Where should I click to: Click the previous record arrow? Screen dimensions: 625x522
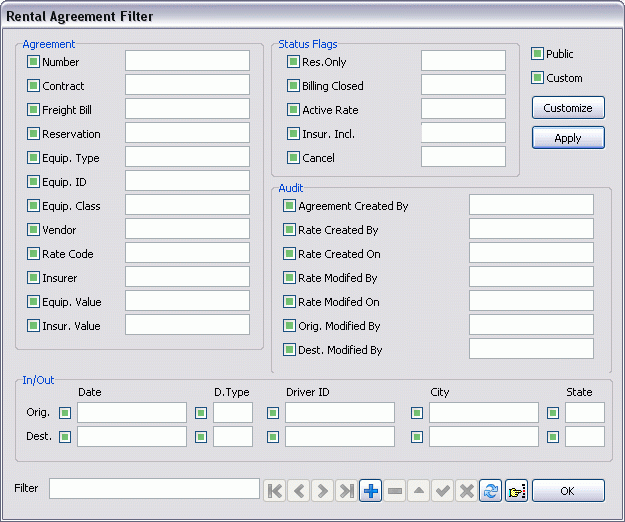click(298, 491)
